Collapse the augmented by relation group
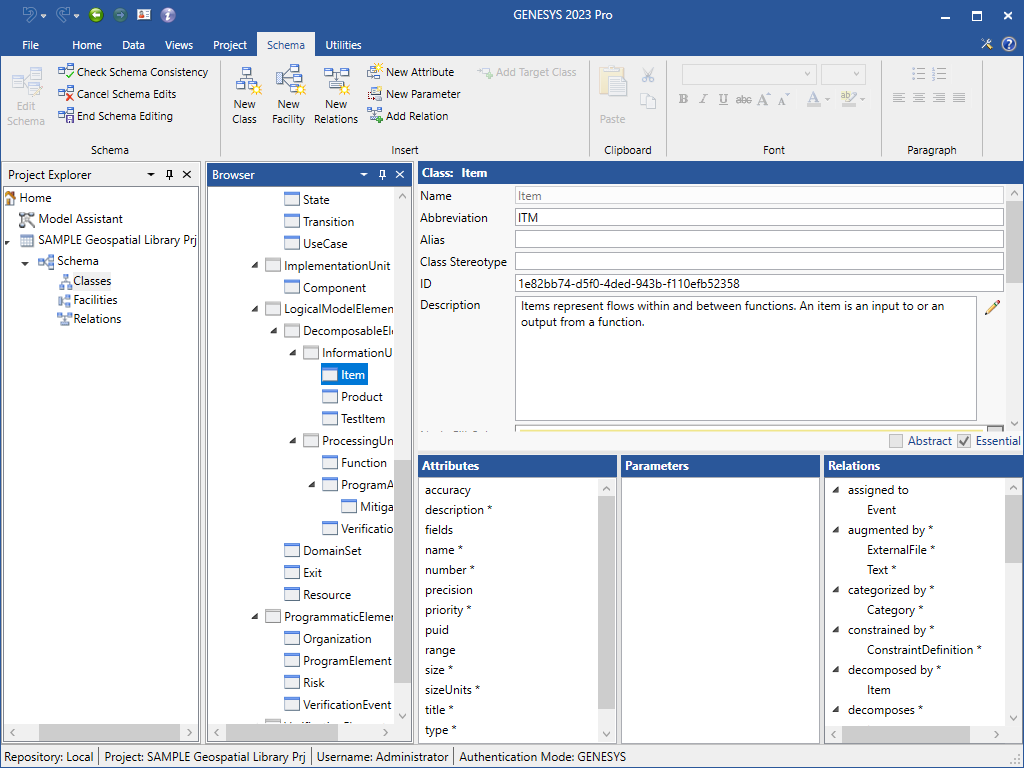 pyautogui.click(x=836, y=530)
